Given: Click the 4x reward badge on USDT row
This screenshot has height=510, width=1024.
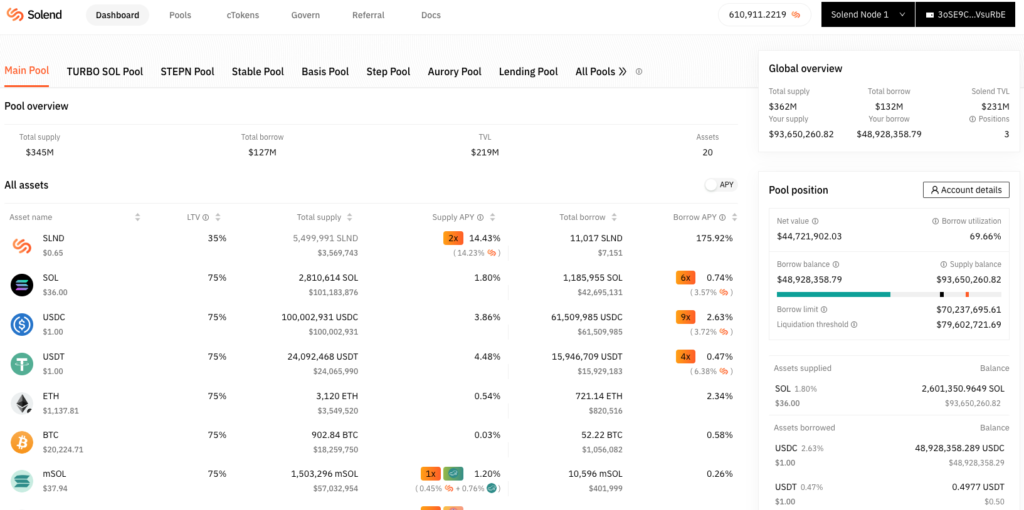Looking at the screenshot, I should pyautogui.click(x=686, y=357).
